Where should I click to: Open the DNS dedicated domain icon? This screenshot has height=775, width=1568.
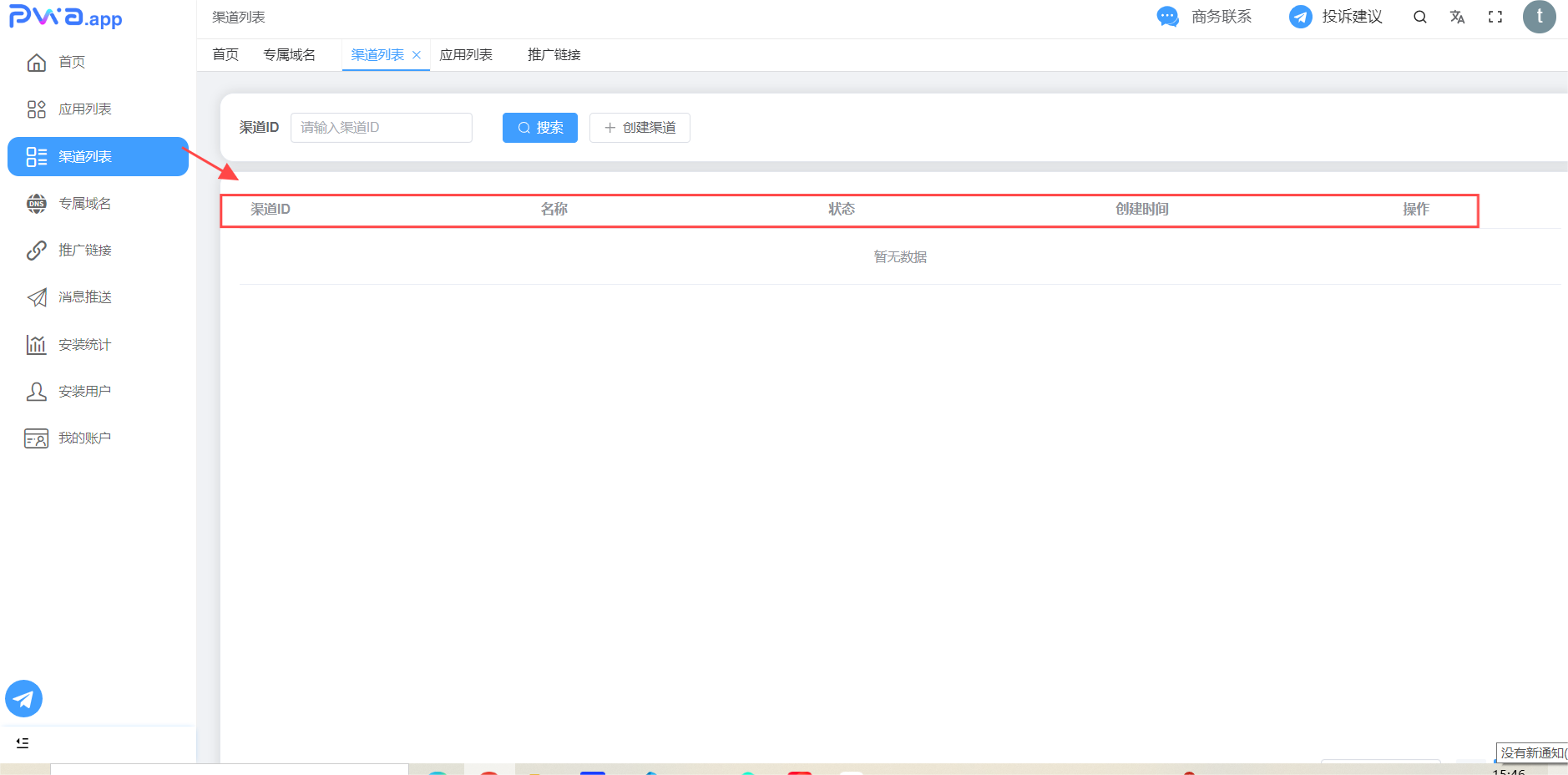point(37,204)
